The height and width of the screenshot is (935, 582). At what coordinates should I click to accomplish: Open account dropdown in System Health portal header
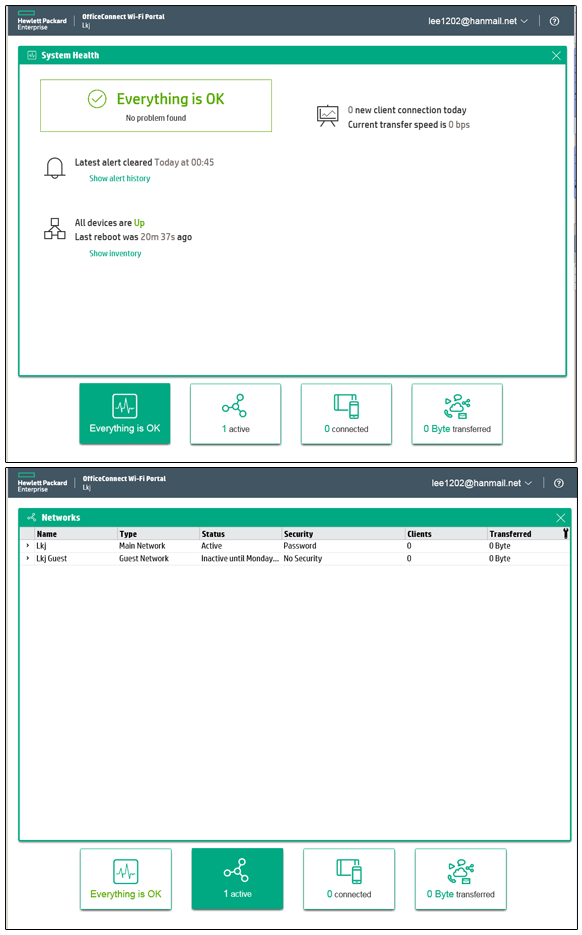[x=478, y=21]
